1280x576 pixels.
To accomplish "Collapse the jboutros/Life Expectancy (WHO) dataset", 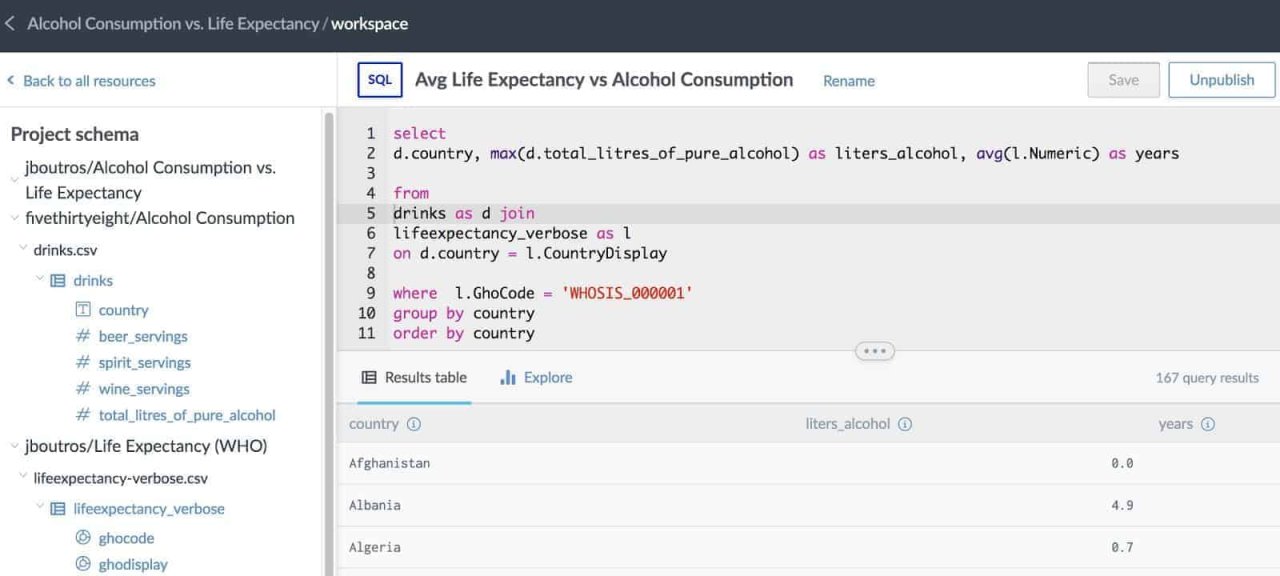I will [x=14, y=445].
